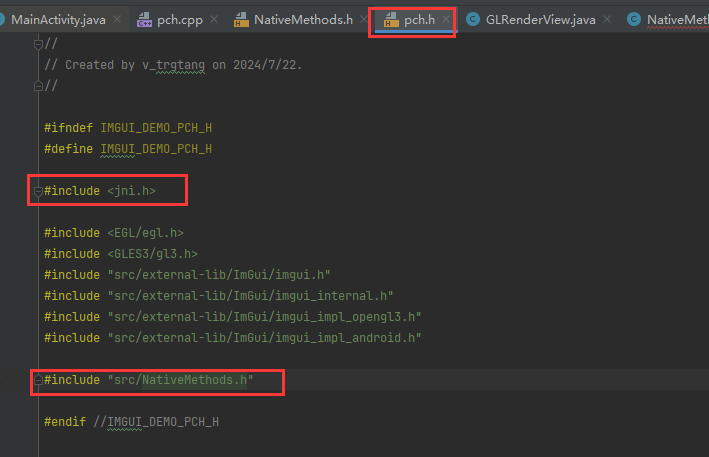Screen dimensions: 709x457
Task: Close the GLRenderView.java tab
Action: coord(609,20)
